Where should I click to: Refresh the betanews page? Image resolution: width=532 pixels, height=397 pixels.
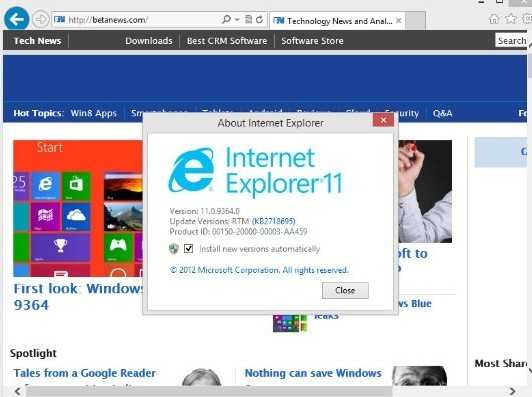point(260,19)
